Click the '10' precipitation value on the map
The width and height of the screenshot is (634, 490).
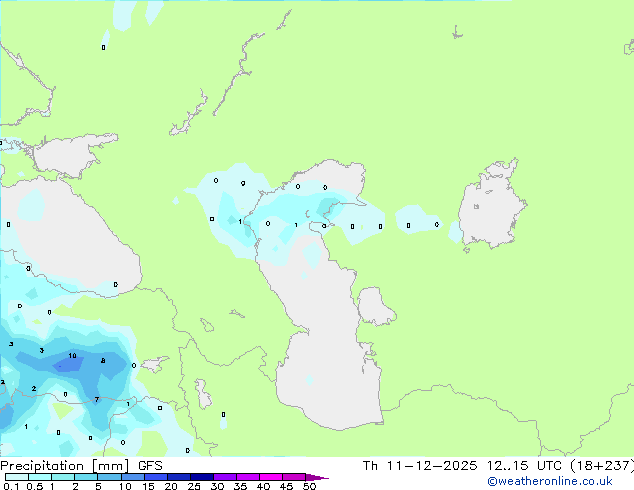(72, 356)
